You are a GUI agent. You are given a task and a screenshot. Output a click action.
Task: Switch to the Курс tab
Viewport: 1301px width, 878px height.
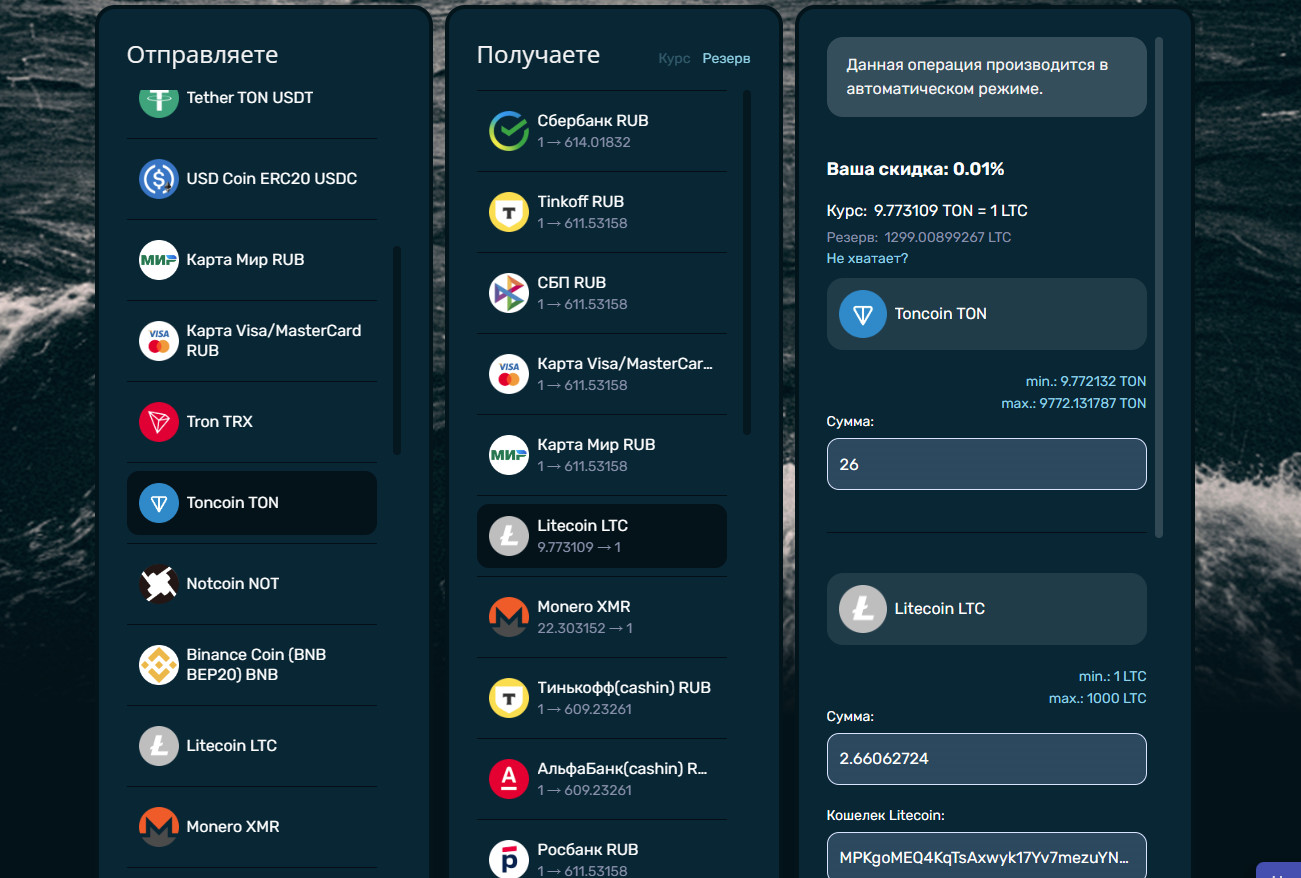point(674,58)
